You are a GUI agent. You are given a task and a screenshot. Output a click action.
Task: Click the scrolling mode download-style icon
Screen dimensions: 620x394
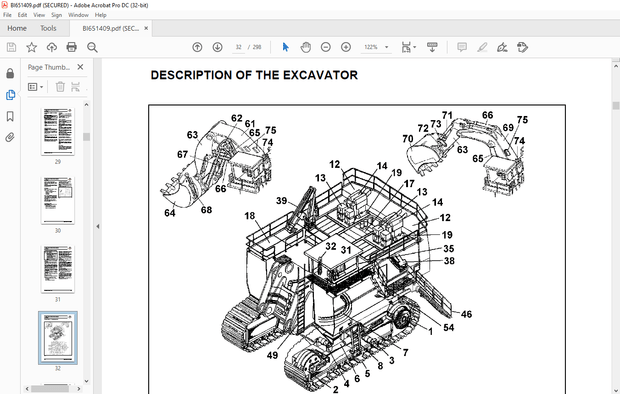click(432, 47)
